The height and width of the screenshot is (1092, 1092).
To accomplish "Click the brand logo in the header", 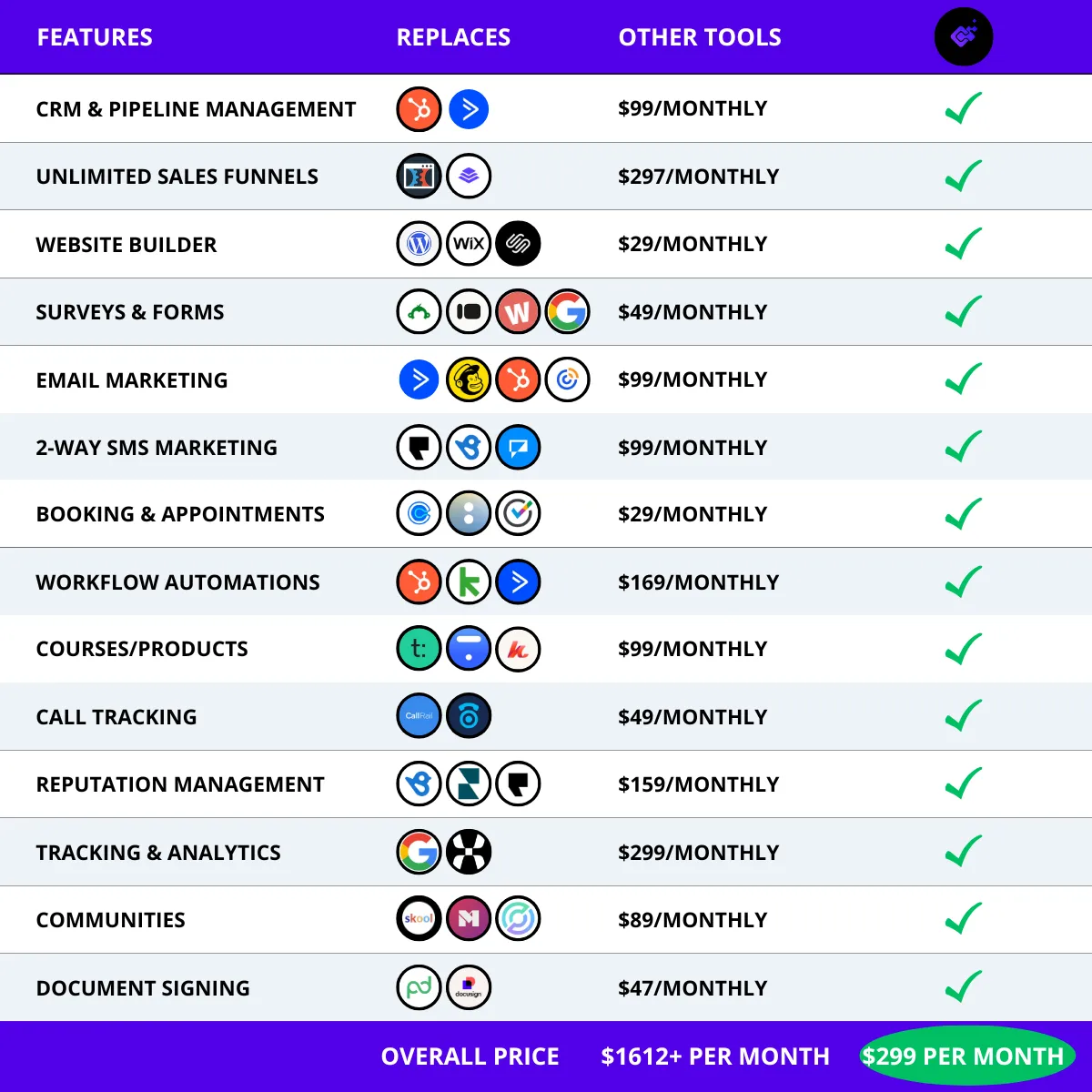I will [x=964, y=37].
